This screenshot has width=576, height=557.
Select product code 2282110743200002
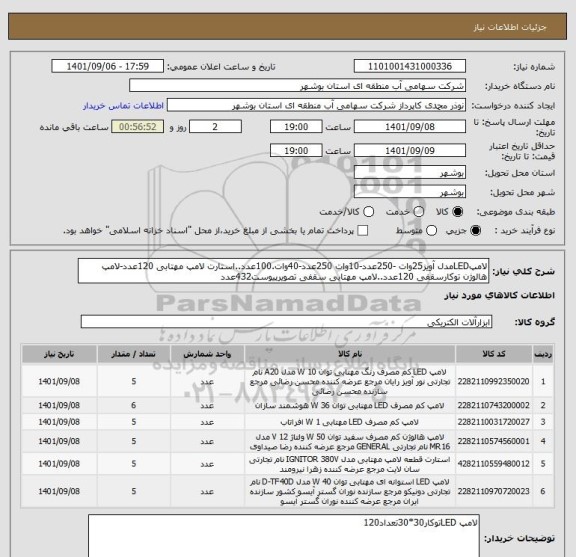[493, 405]
